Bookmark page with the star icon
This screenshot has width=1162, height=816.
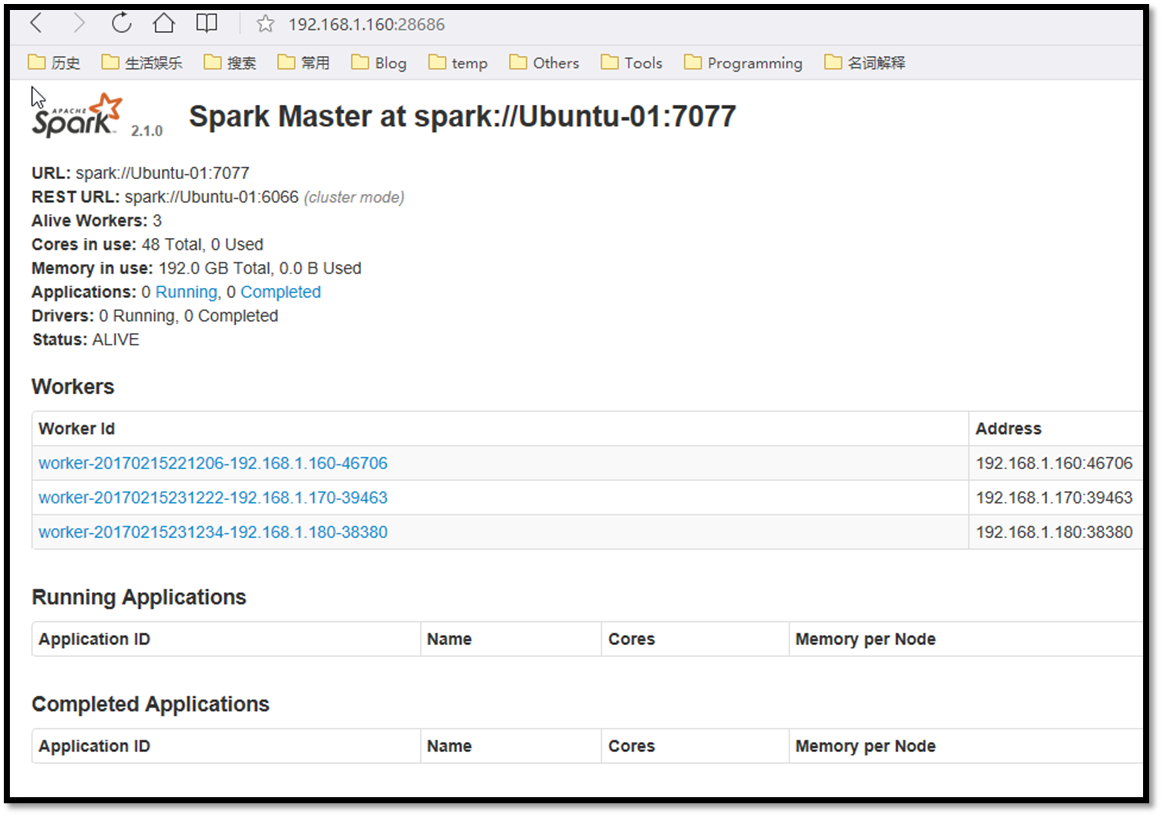[265, 24]
